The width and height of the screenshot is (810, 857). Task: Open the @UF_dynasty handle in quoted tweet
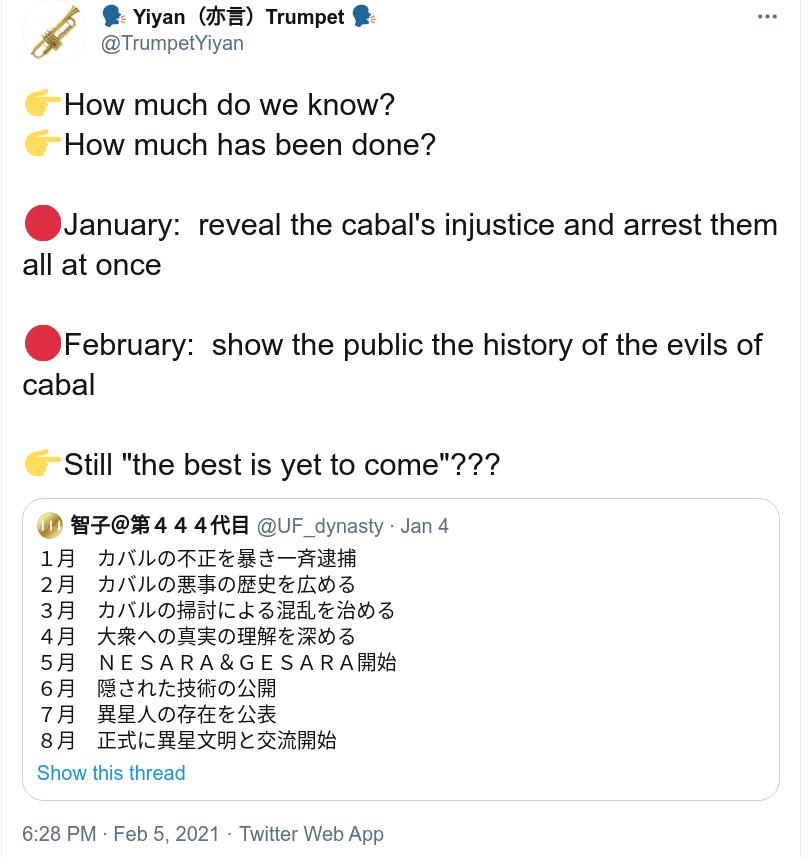pyautogui.click(x=320, y=526)
